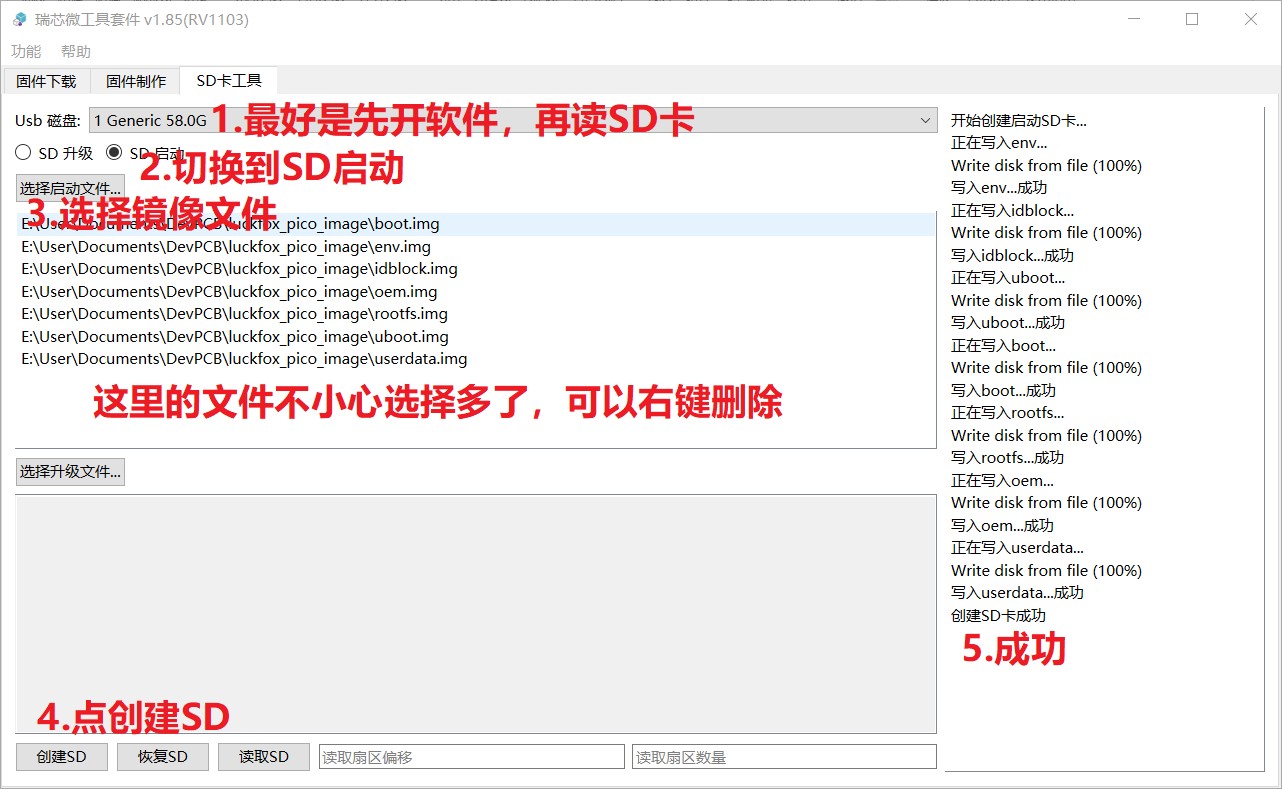Select the SD卡工具 tab
Screen dimensions: 1282x789
click(229, 81)
